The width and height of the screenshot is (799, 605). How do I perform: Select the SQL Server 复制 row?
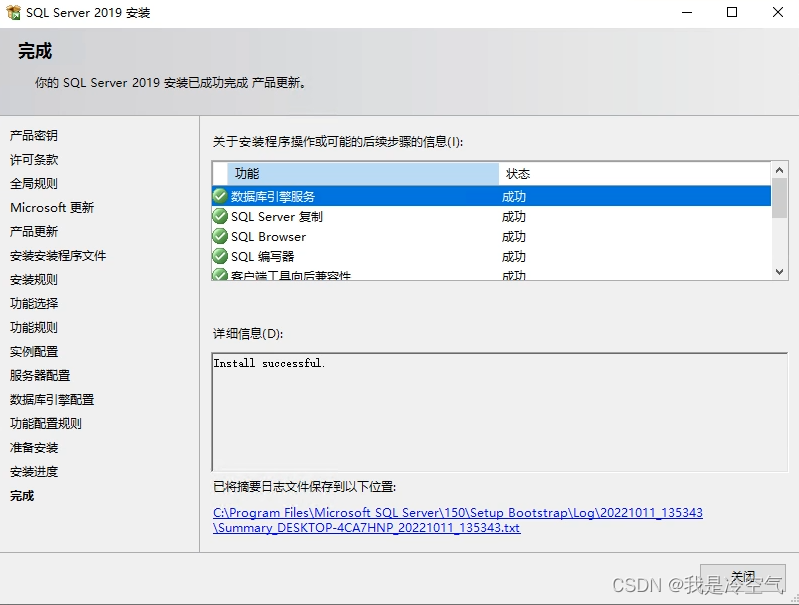[491, 216]
